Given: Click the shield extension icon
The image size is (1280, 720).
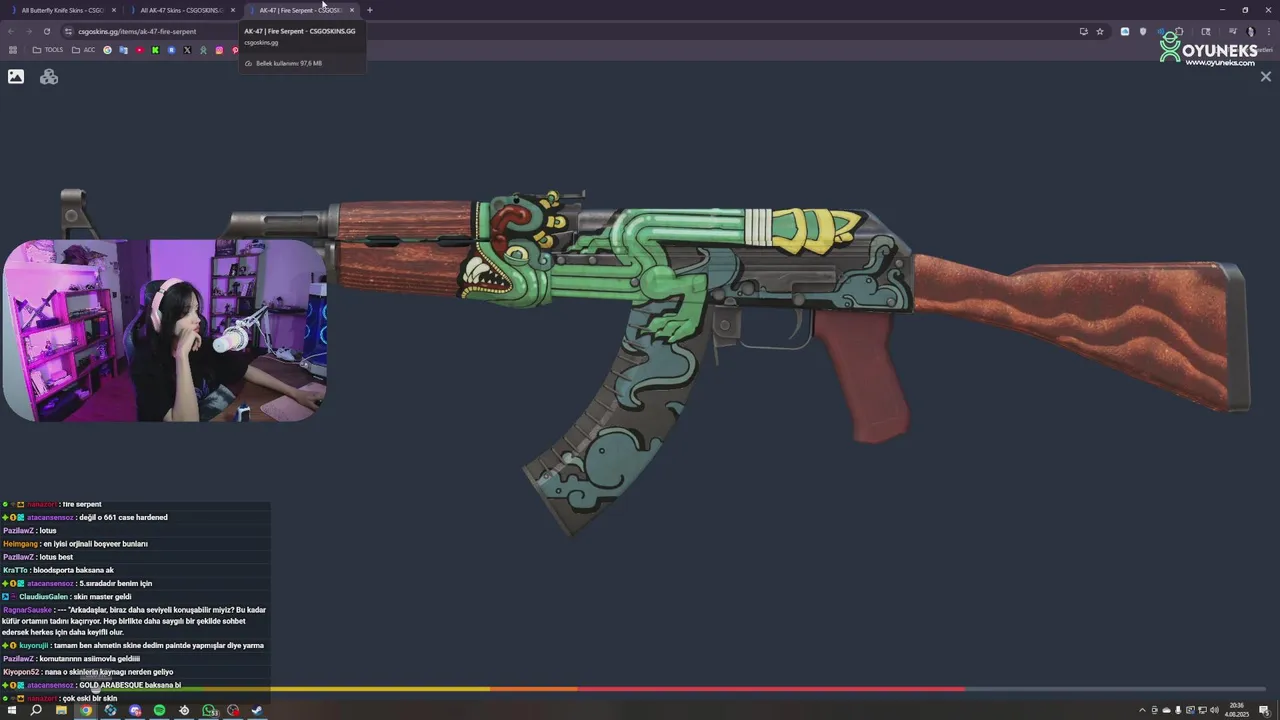Looking at the screenshot, I should pos(1143,31).
